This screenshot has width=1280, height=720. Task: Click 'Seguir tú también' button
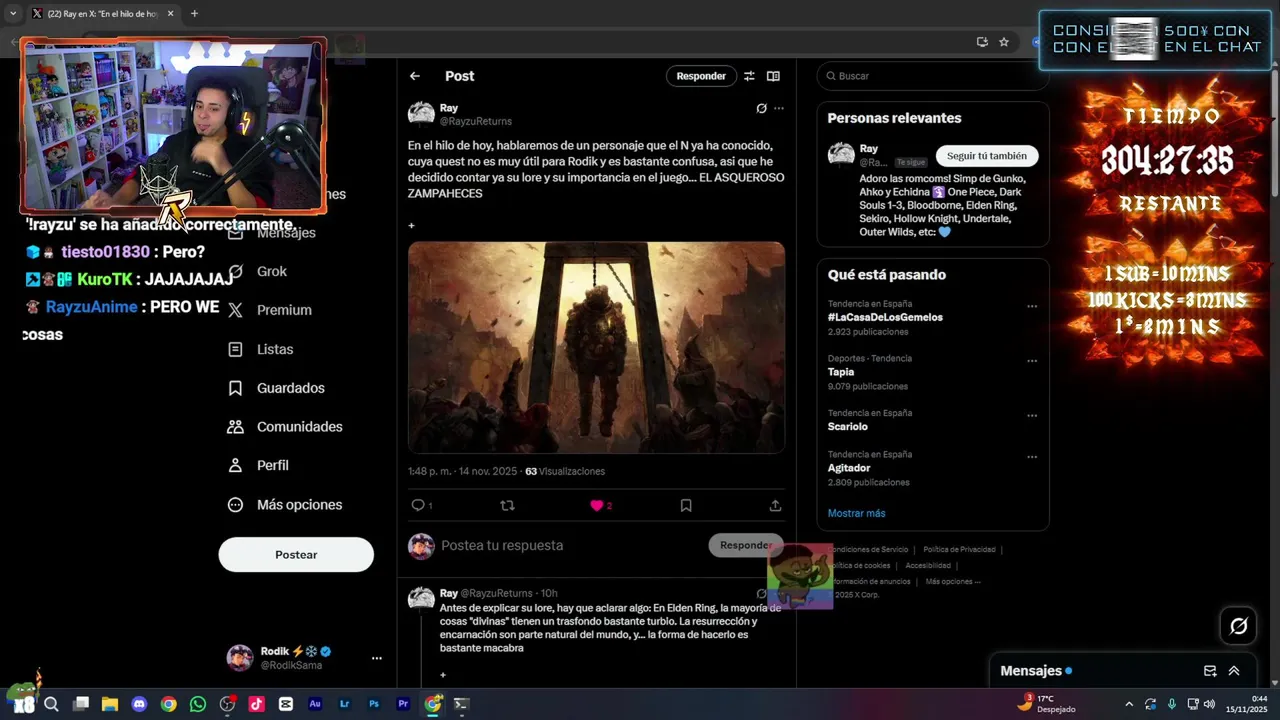[987, 156]
